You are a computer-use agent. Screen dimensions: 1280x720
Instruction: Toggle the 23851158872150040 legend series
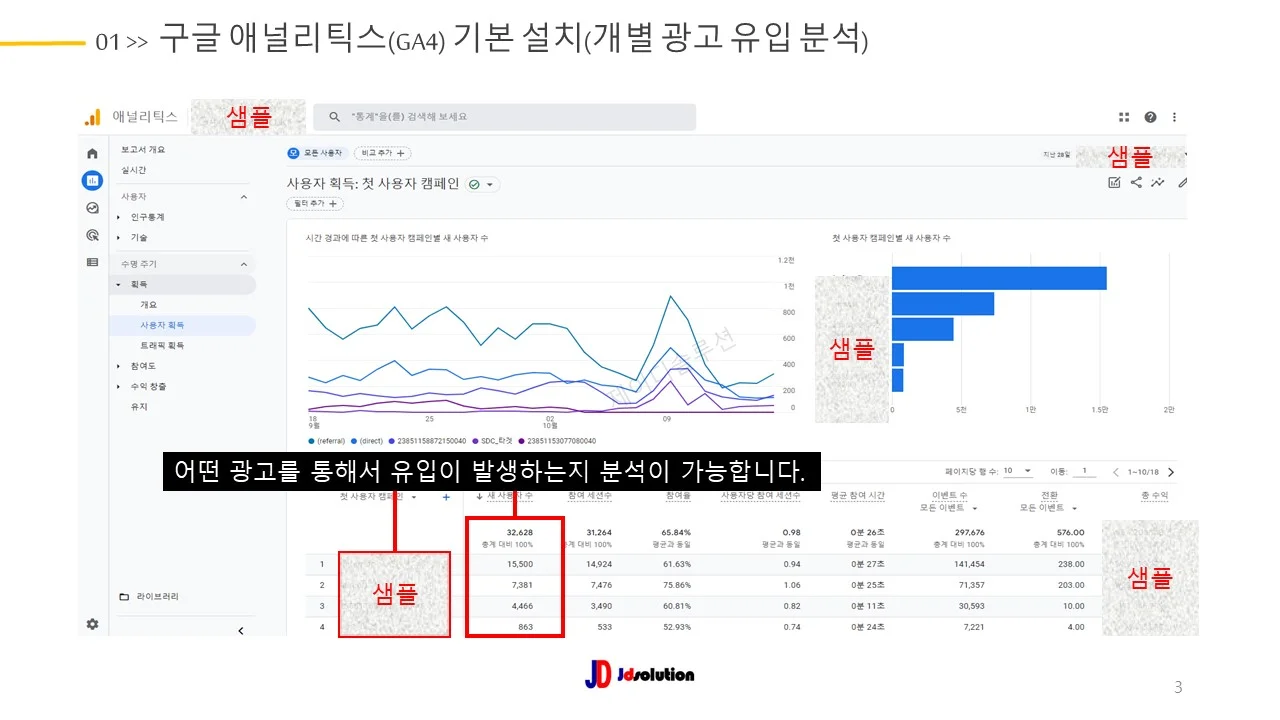pos(427,441)
